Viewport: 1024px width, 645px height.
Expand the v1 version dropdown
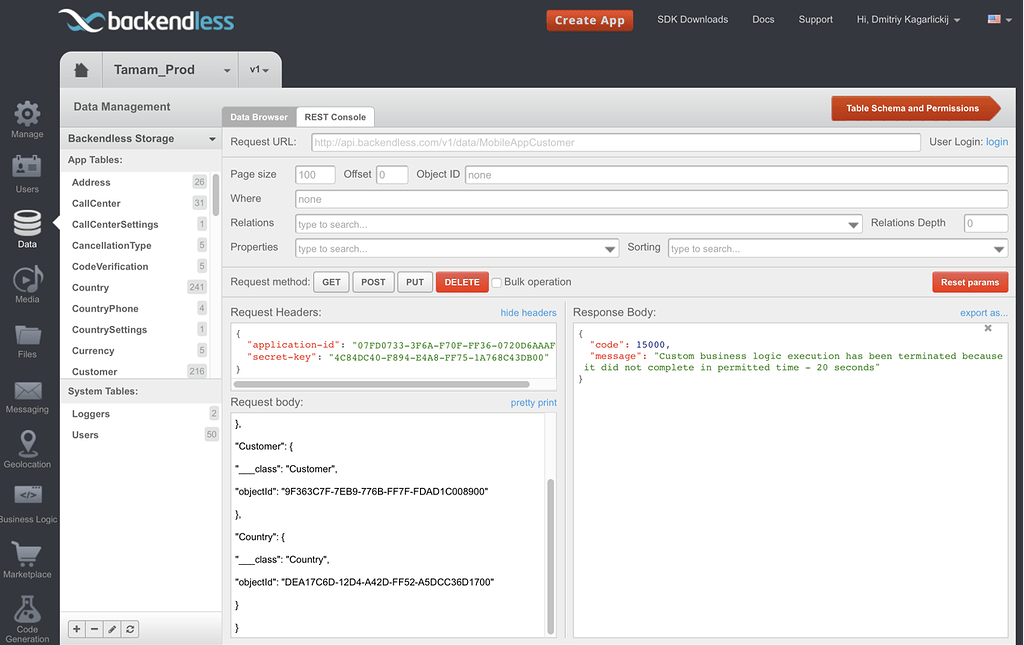[258, 69]
